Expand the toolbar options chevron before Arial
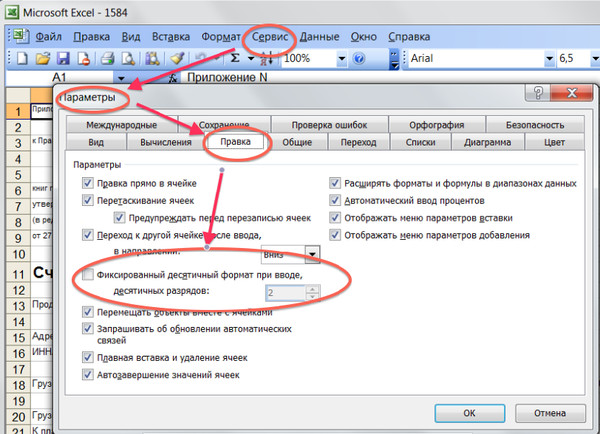The width and height of the screenshot is (600, 434). pyautogui.click(x=395, y=59)
